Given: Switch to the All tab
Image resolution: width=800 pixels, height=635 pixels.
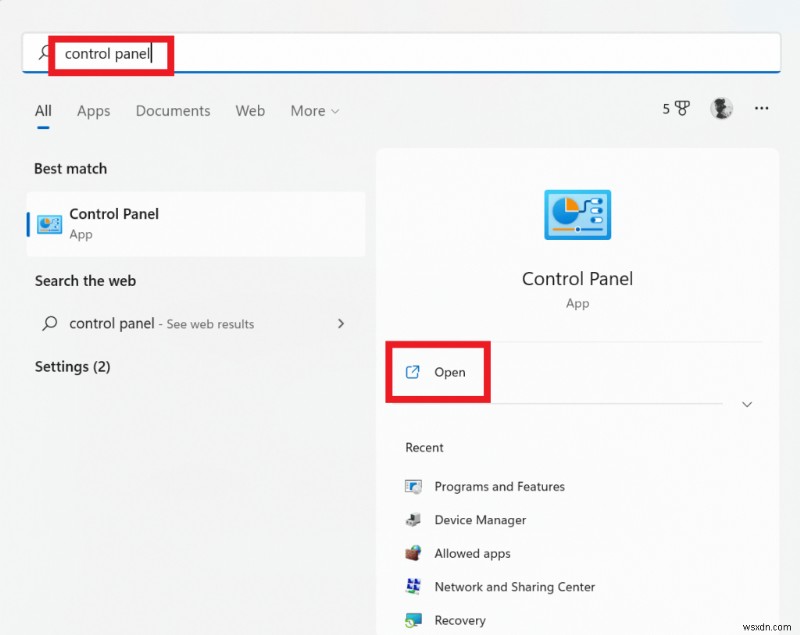Looking at the screenshot, I should pos(43,111).
